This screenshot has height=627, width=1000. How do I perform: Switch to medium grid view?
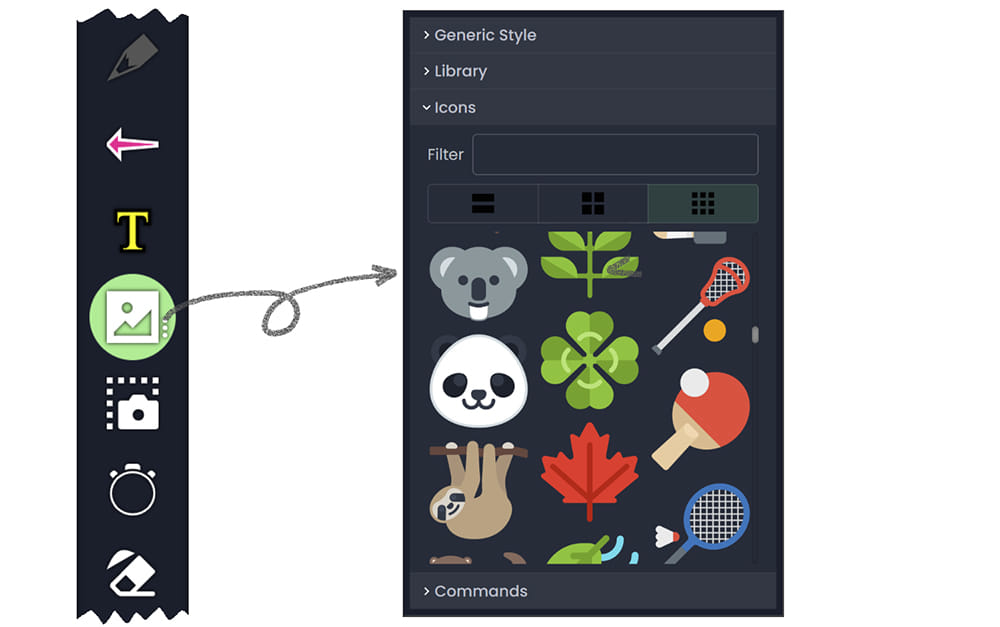592,203
